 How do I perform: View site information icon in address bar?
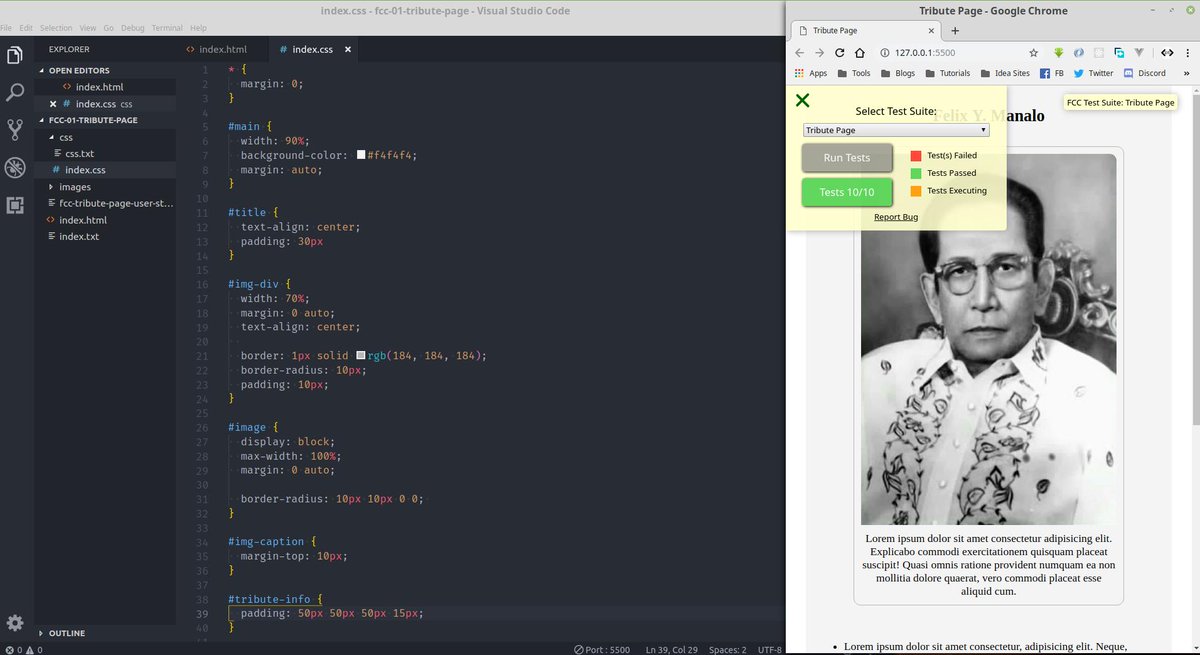(x=886, y=53)
